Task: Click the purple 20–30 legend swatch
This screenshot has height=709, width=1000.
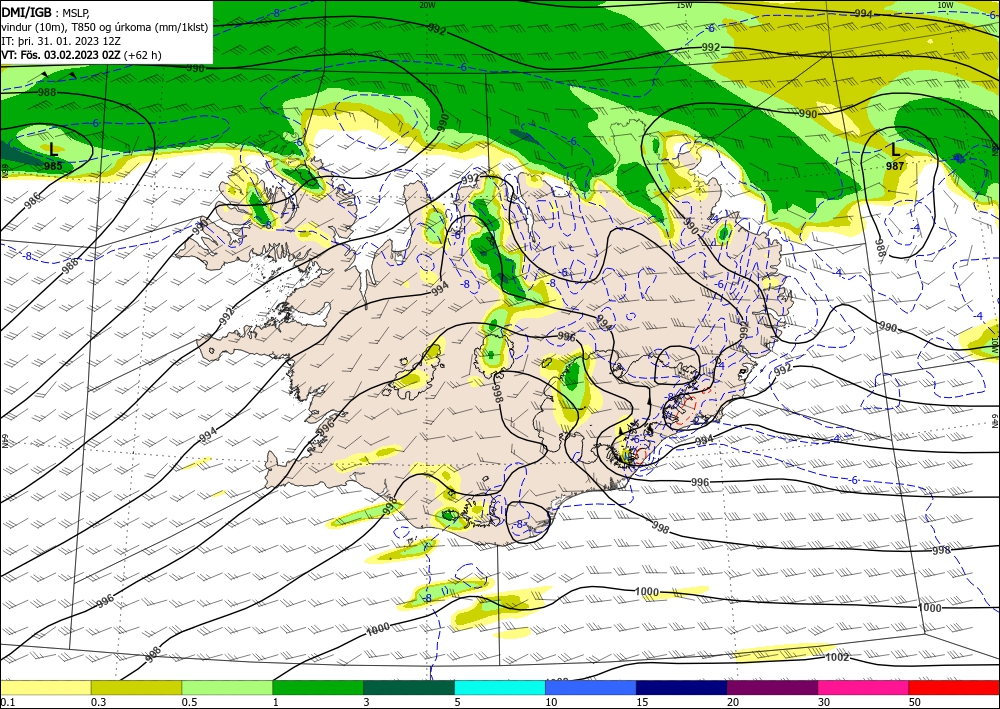Action: [772, 687]
